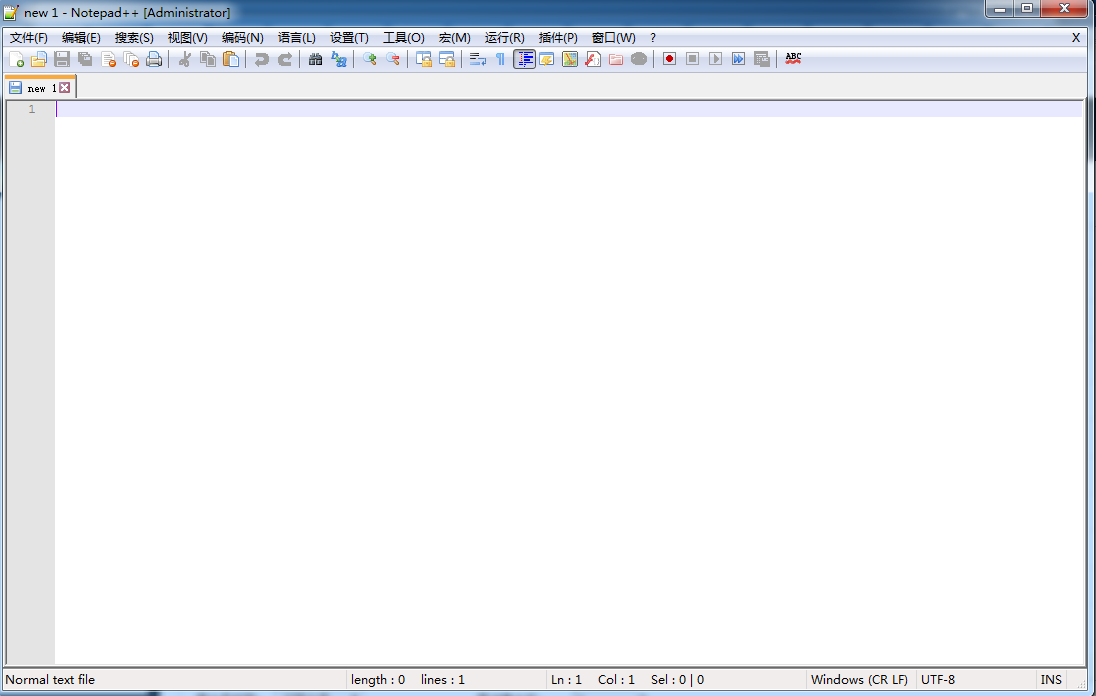Screen dimensions: 1096x696
Task: Open the Document Map icon
Action: [x=570, y=59]
